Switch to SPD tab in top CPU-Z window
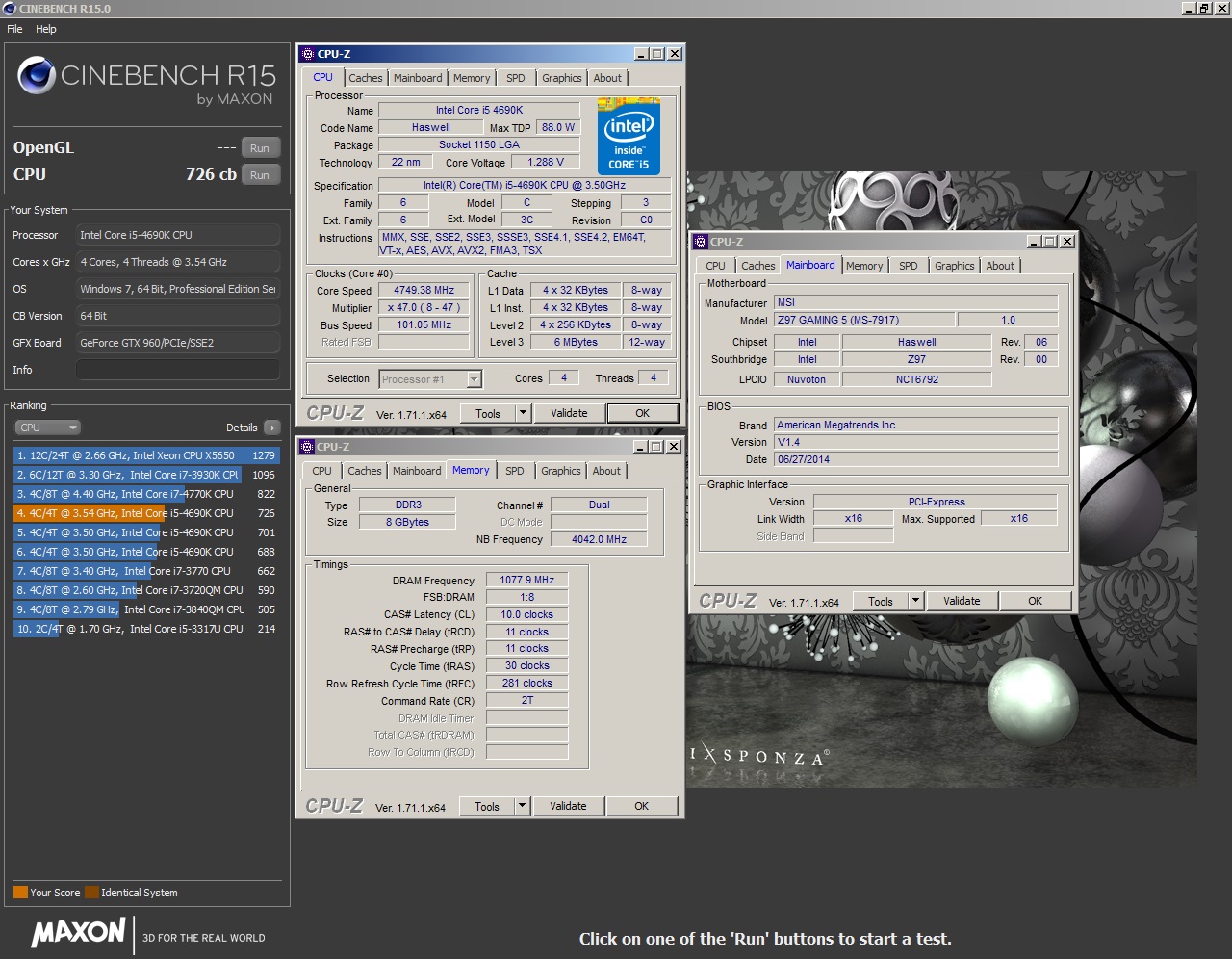The image size is (1232, 959). (516, 78)
